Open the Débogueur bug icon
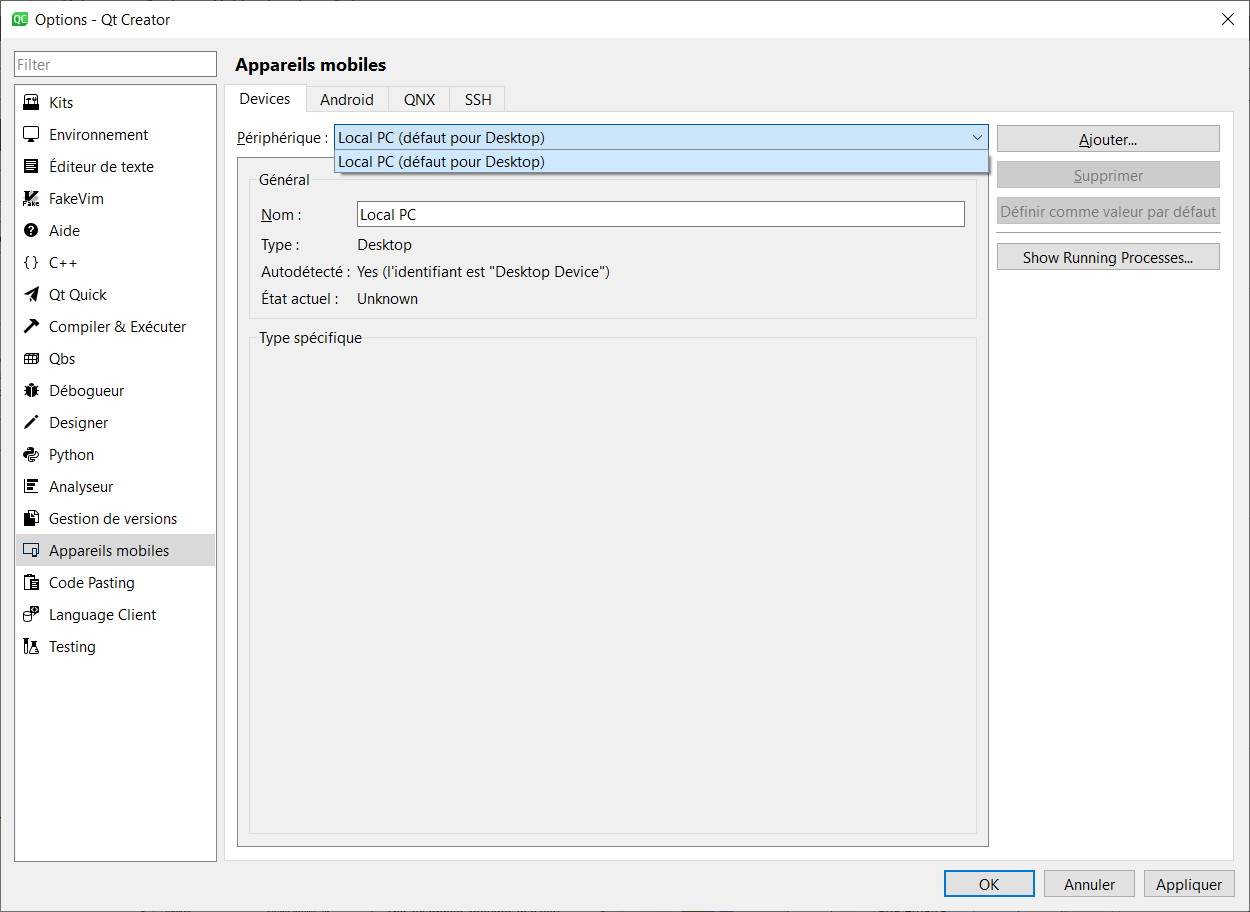The width and height of the screenshot is (1250, 912). click(x=31, y=391)
